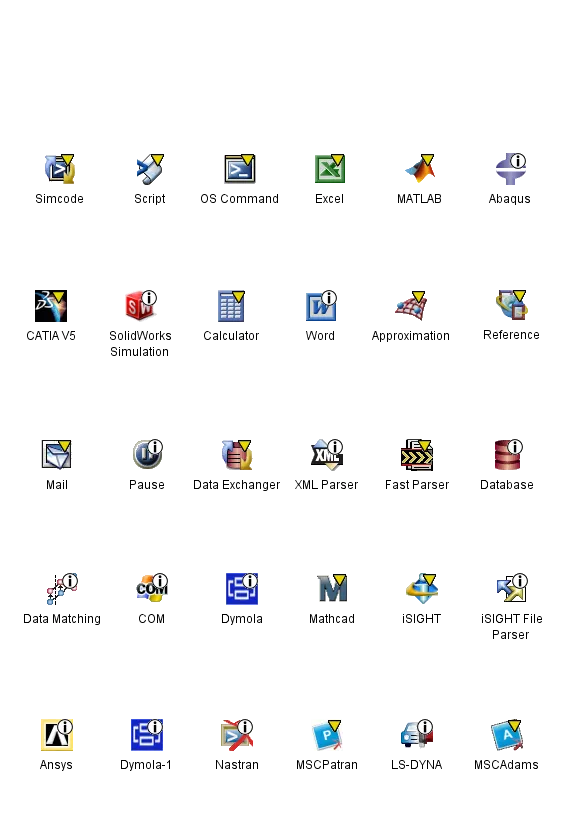Select the MATLAB component icon
Image resolution: width=565 pixels, height=831 pixels.
[420, 169]
